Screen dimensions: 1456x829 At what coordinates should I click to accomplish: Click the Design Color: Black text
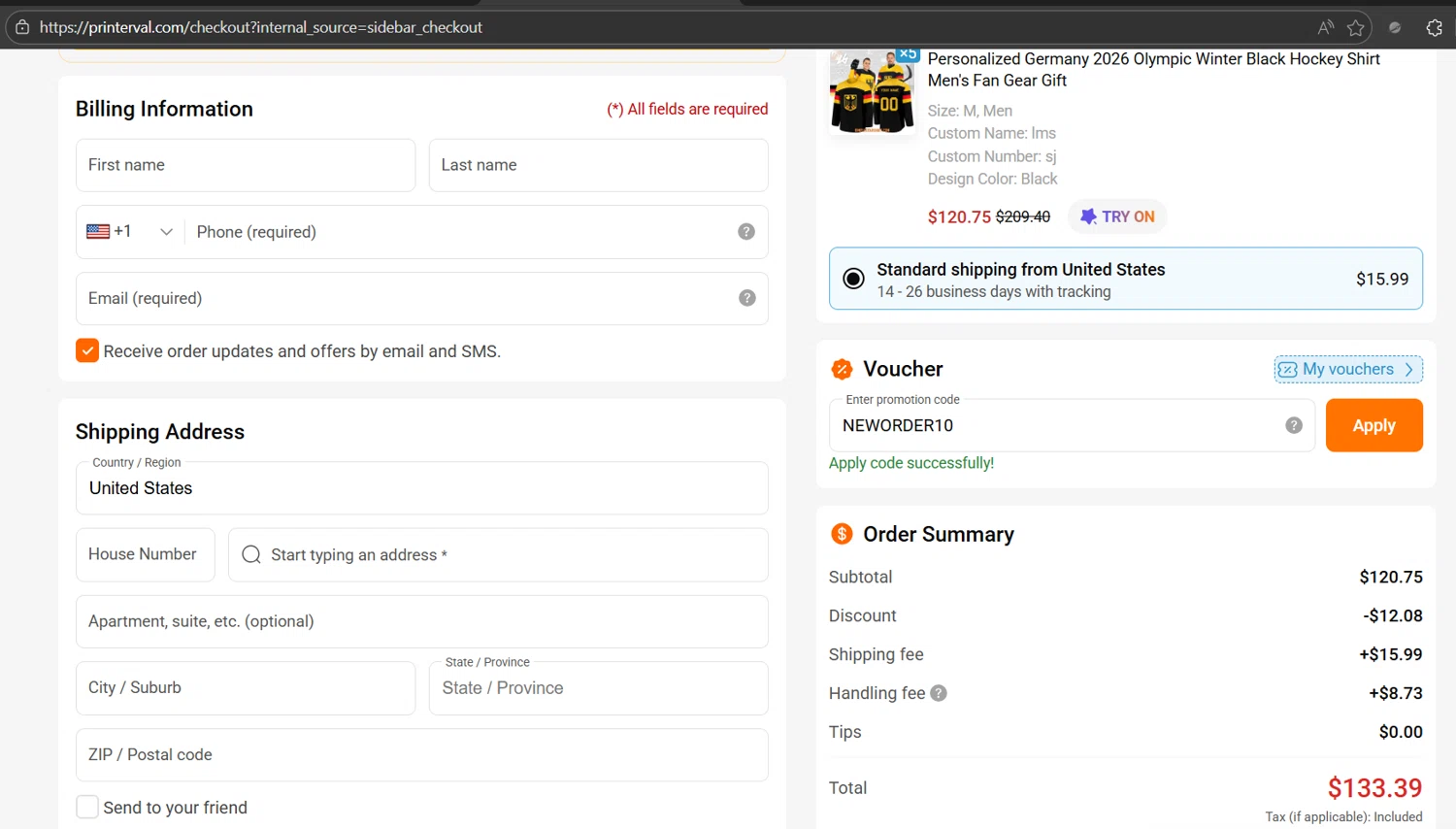coord(993,179)
